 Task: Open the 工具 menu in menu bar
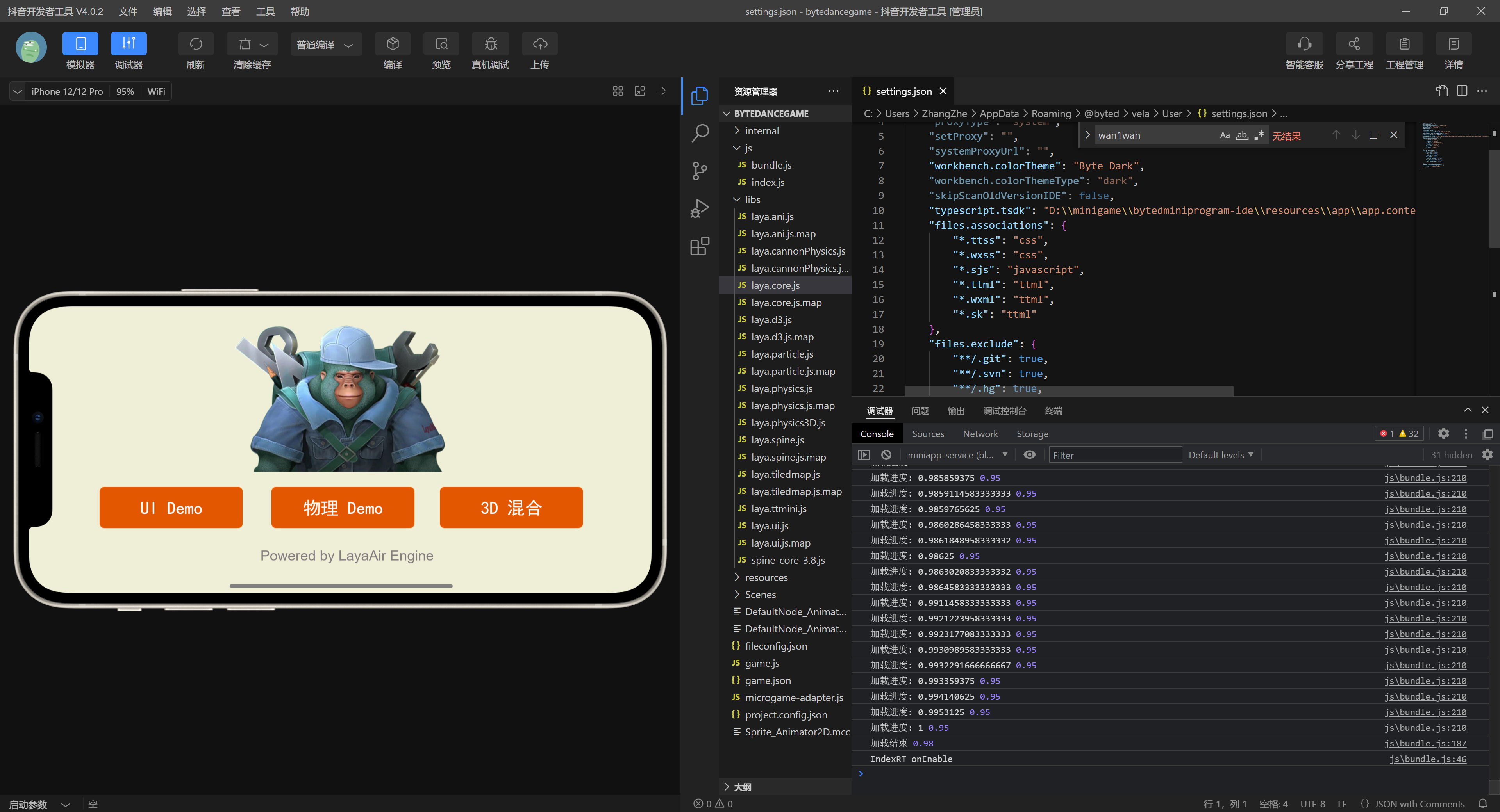(x=265, y=11)
